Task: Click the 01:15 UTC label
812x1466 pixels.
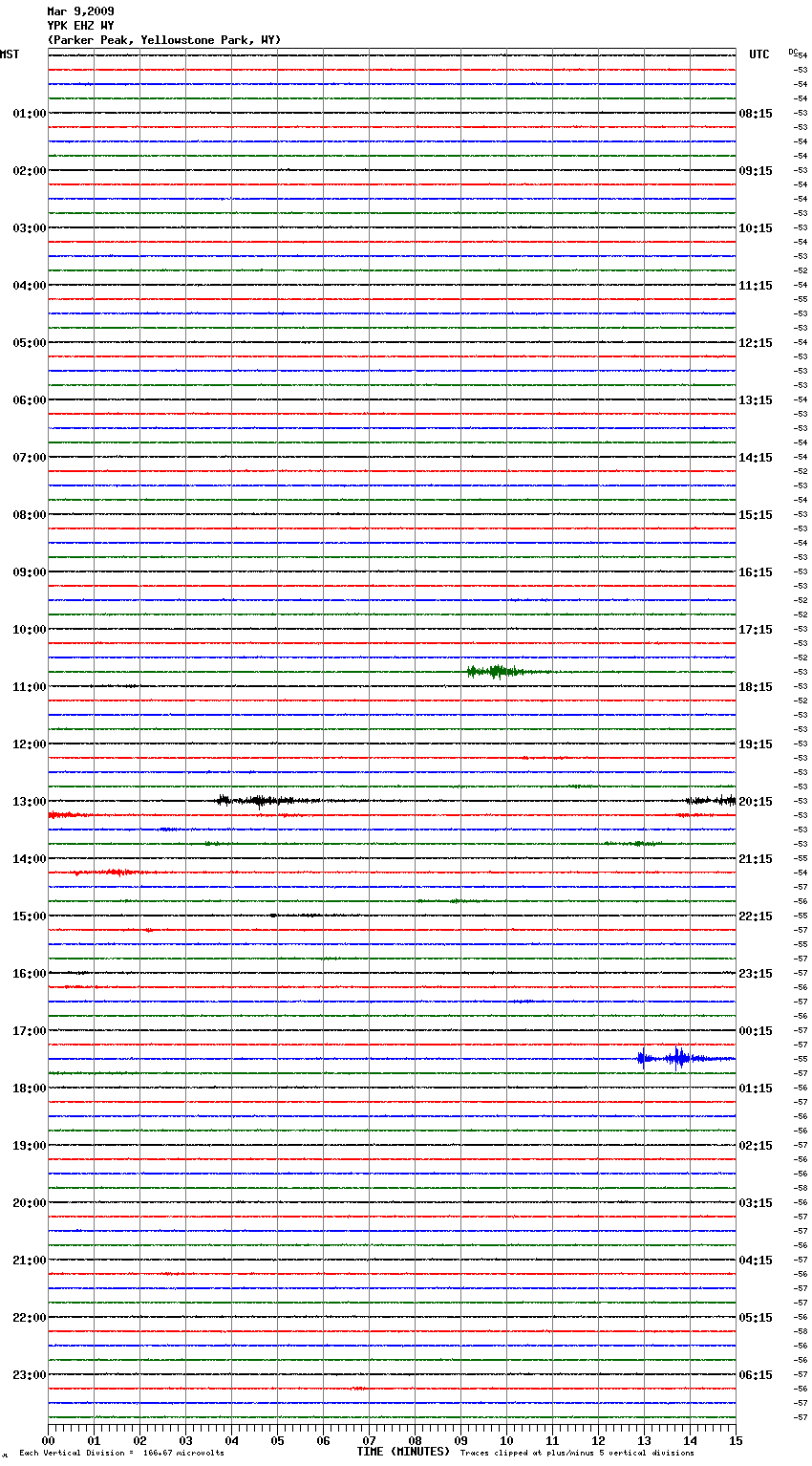Action: pyautogui.click(x=756, y=1089)
